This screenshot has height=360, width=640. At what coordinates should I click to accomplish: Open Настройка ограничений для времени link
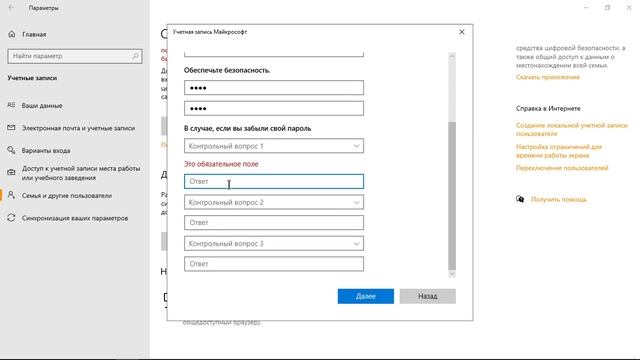pyautogui.click(x=559, y=151)
